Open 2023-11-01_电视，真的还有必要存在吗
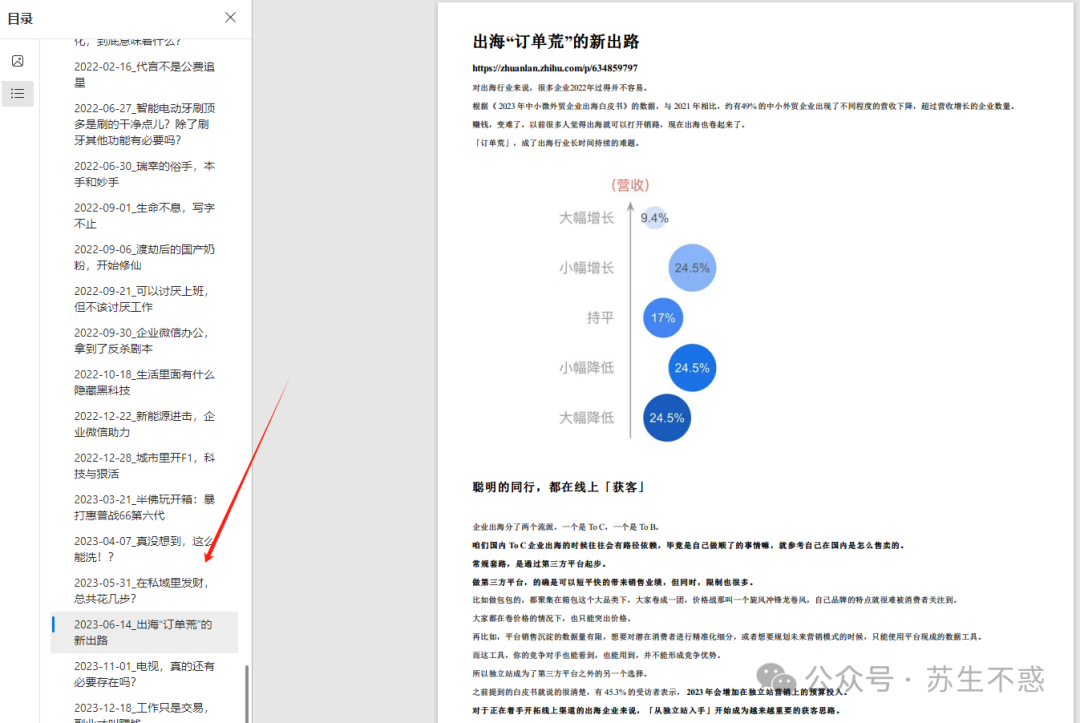This screenshot has width=1080, height=723. pyautogui.click(x=143, y=673)
